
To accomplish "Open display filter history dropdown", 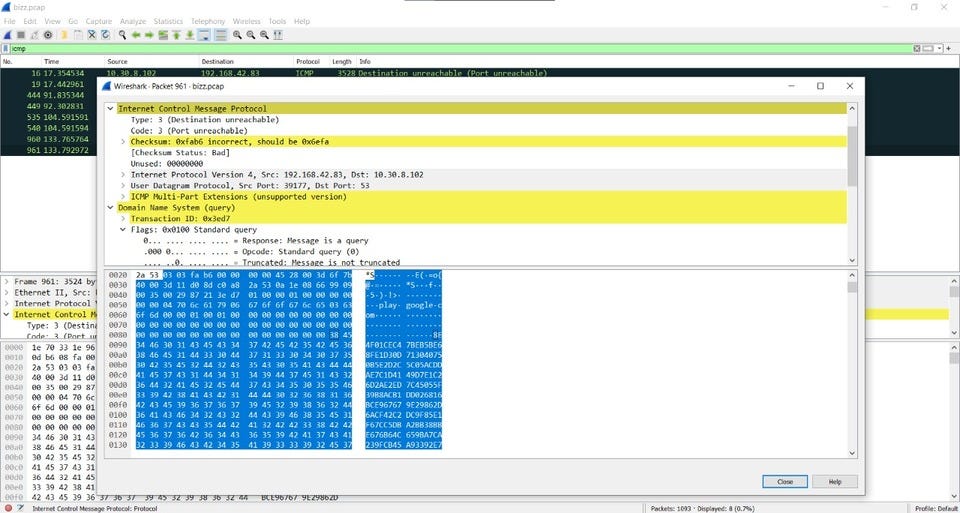I will pyautogui.click(x=939, y=48).
